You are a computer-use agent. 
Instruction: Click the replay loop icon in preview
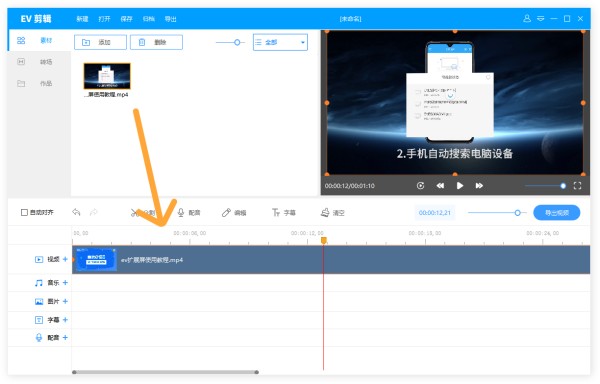coord(420,186)
